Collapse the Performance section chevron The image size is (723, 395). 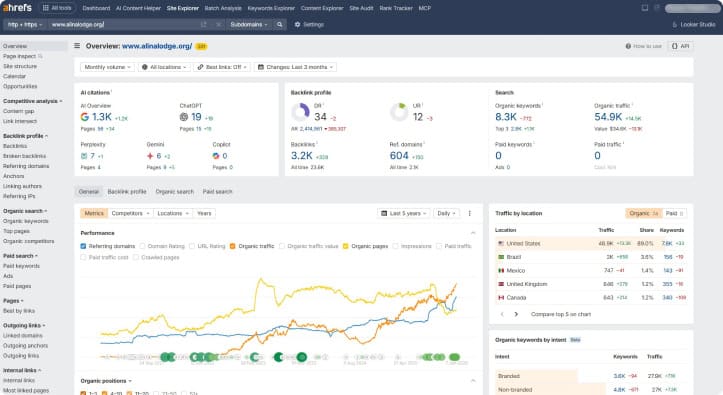pyautogui.click(x=473, y=233)
